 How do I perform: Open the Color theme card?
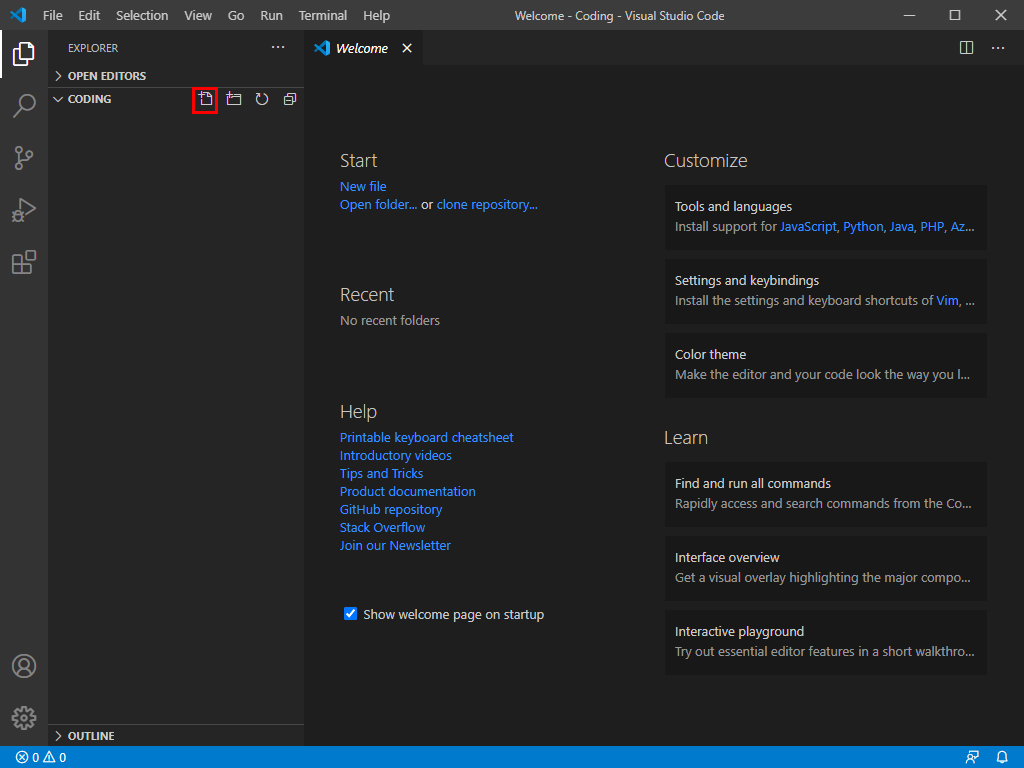click(x=825, y=364)
